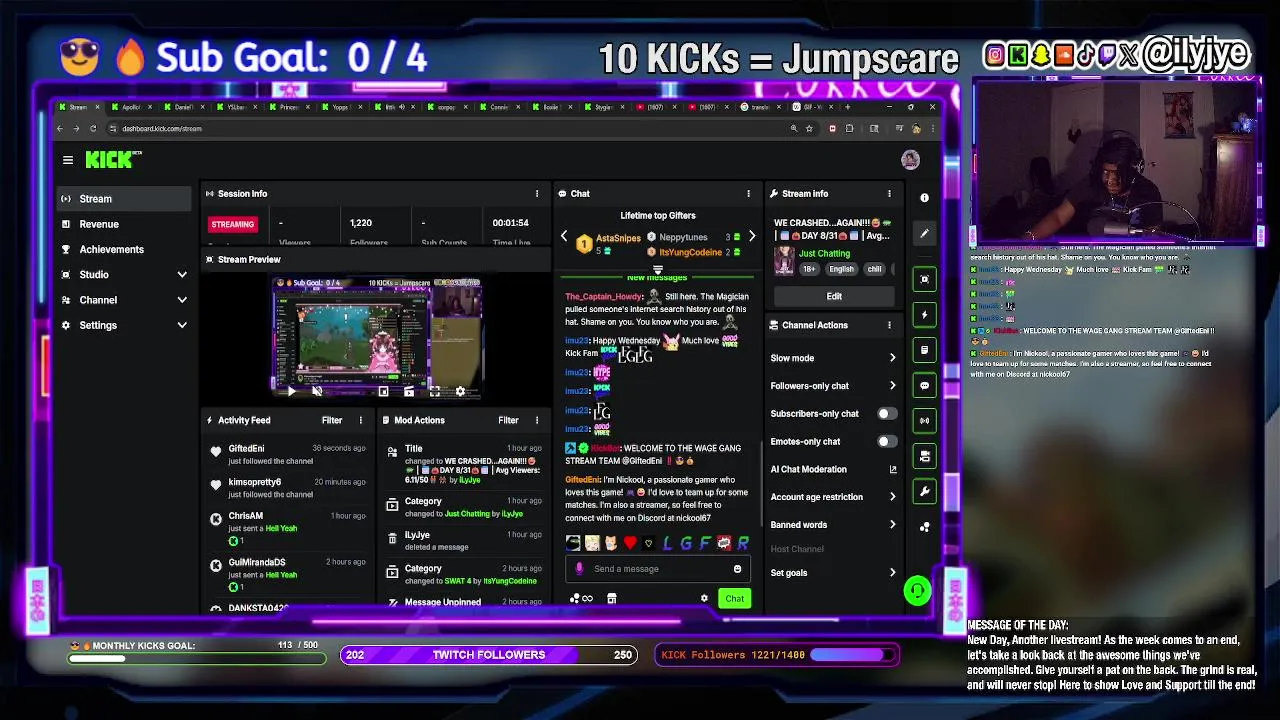1280x720 pixels.
Task: Select the chat bubble icon in right toolbar
Action: pos(924,385)
